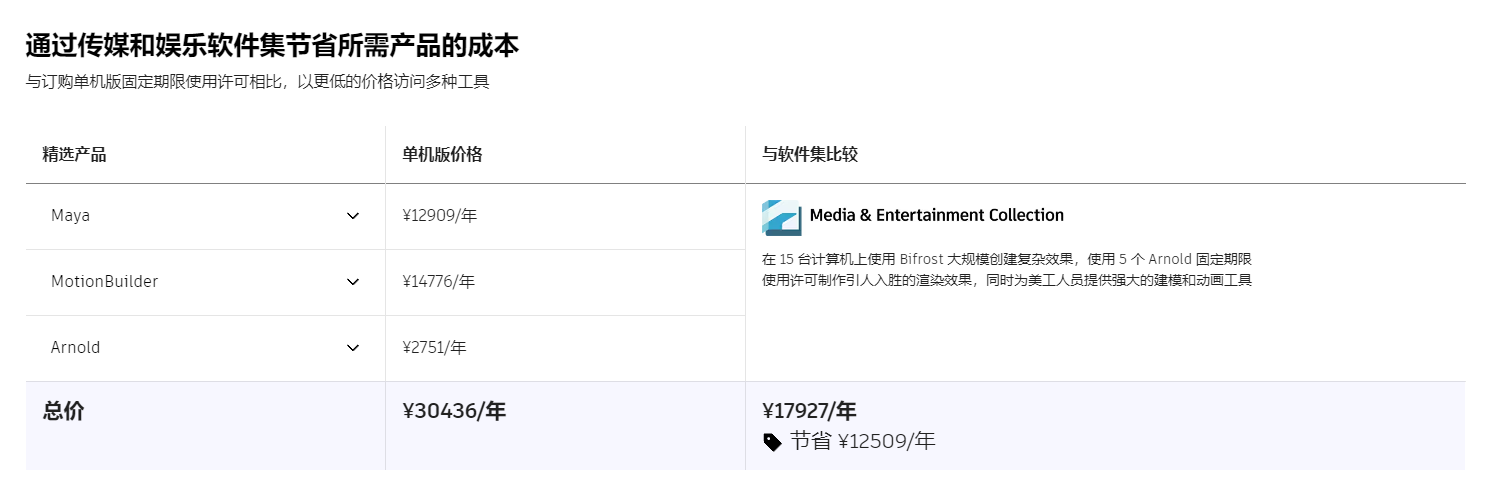Viewport: 1488px width, 496px height.
Task: Click the MotionBuilder price ¥14776/年
Action: point(439,282)
